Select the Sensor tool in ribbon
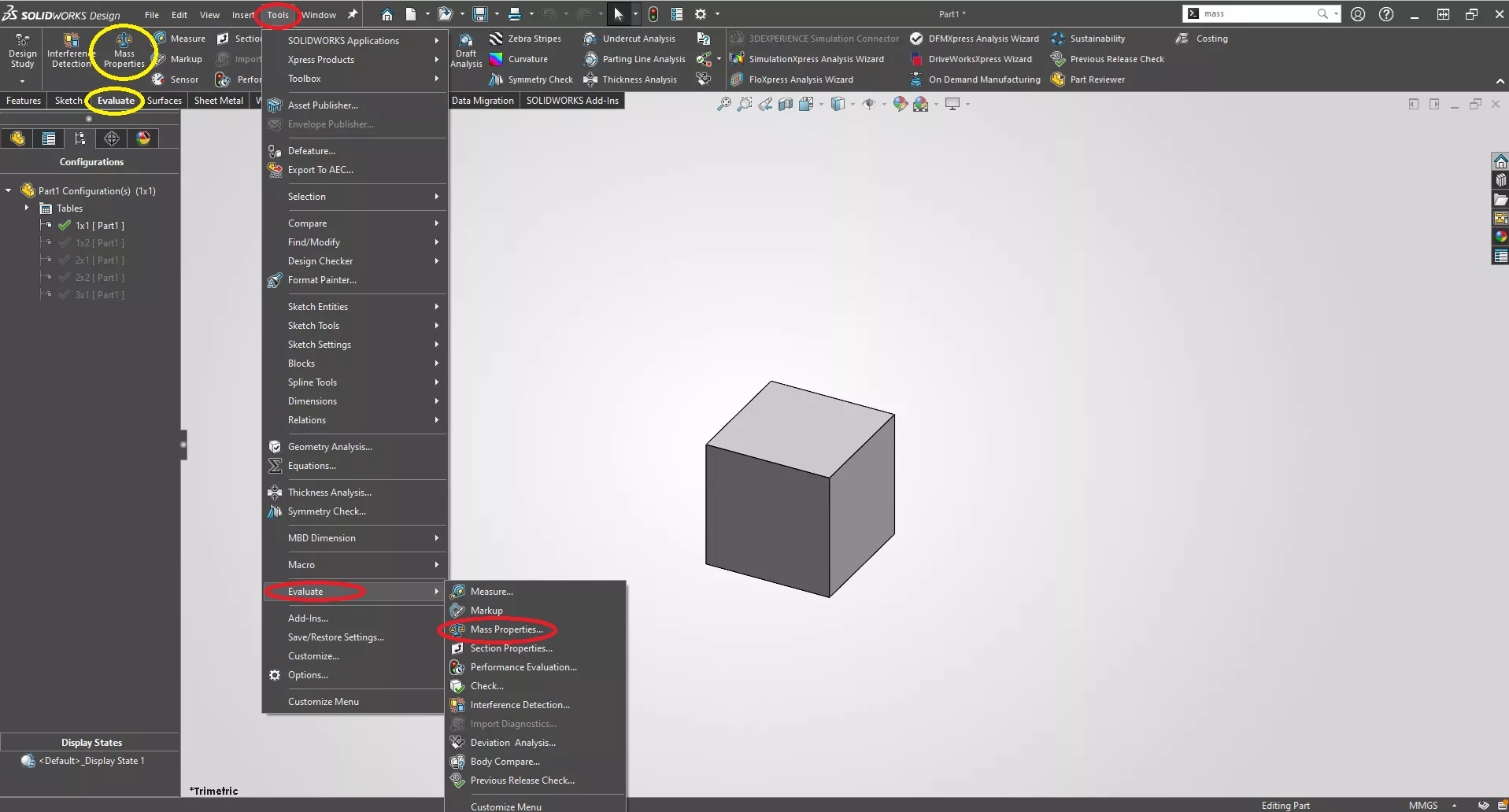Image resolution: width=1509 pixels, height=812 pixels. [x=176, y=79]
